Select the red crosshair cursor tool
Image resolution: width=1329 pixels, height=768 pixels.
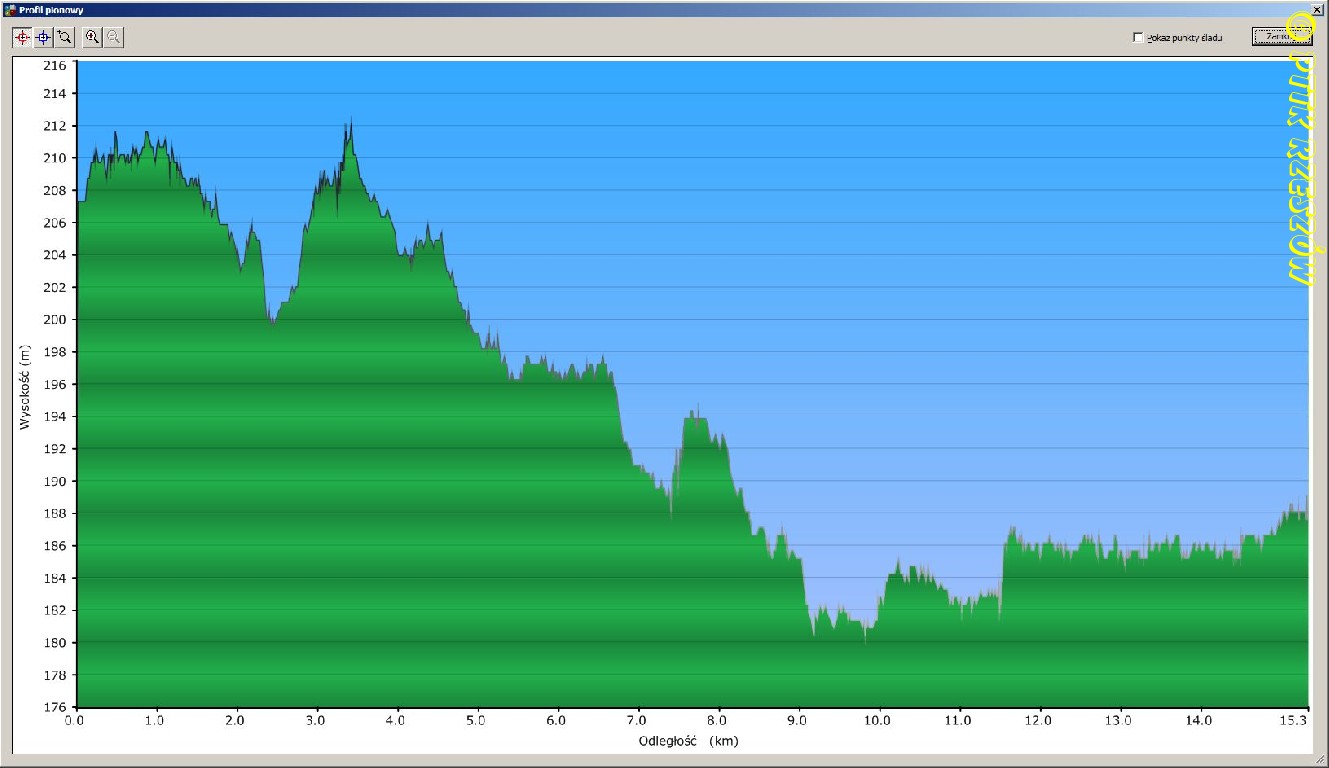(22, 37)
